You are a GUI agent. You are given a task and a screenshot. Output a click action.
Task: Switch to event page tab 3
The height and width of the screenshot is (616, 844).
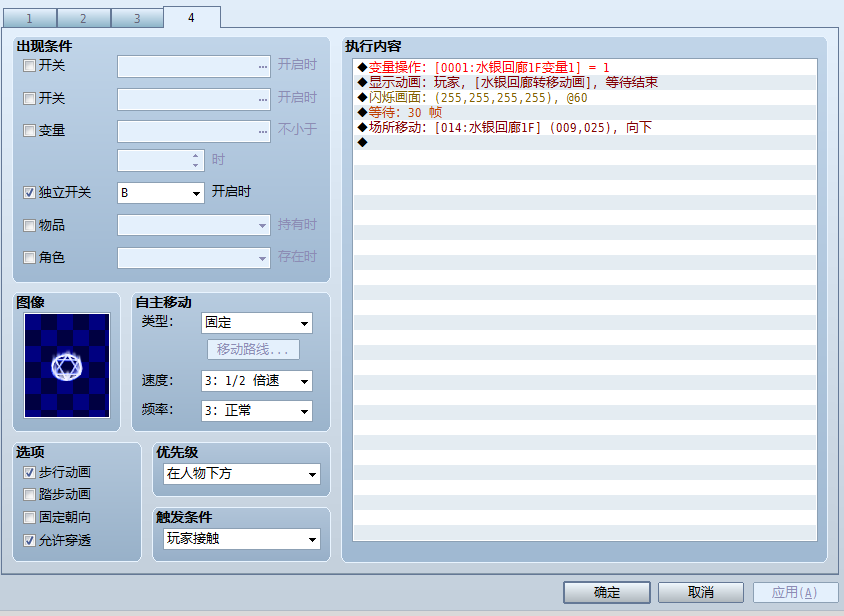click(137, 18)
